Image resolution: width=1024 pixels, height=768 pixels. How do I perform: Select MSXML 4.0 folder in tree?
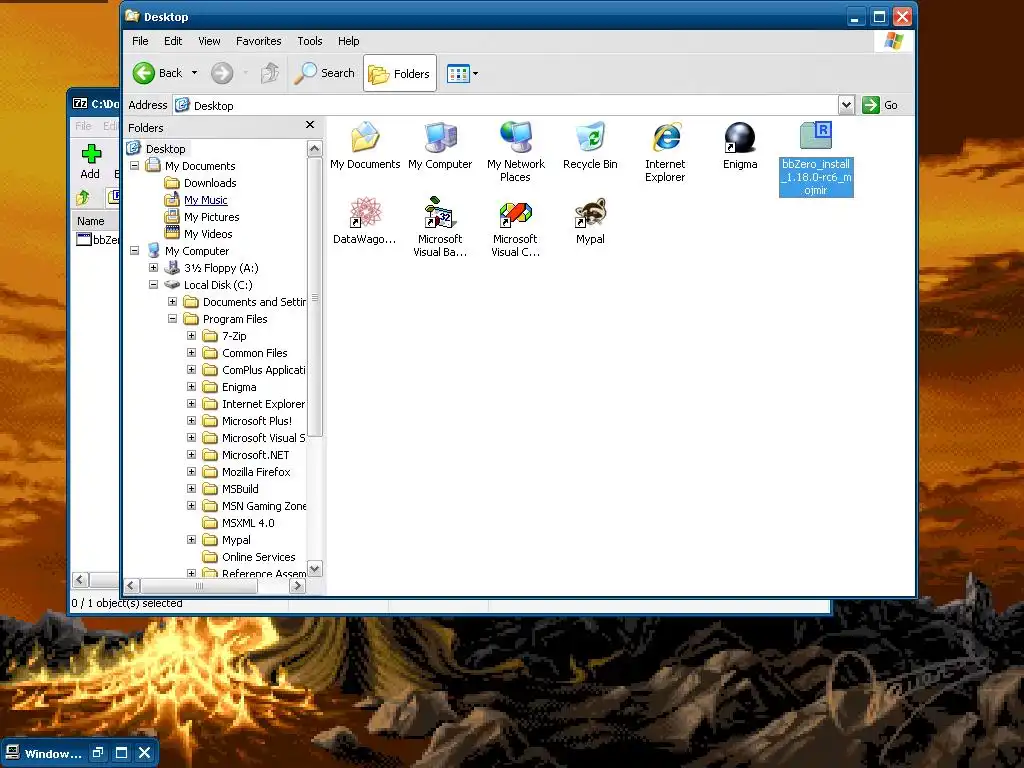pos(248,522)
